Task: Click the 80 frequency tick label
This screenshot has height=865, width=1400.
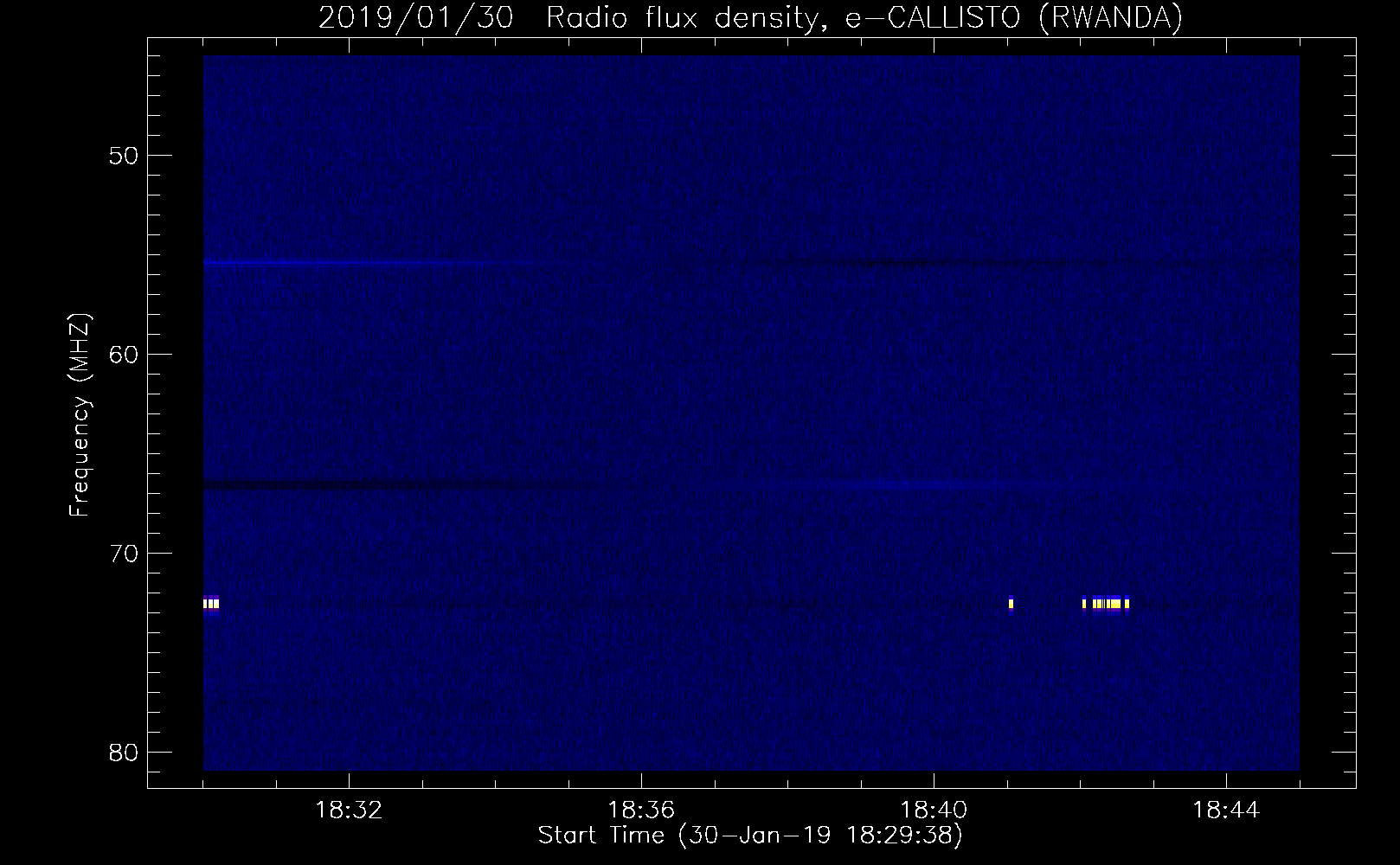Action: 124,753
